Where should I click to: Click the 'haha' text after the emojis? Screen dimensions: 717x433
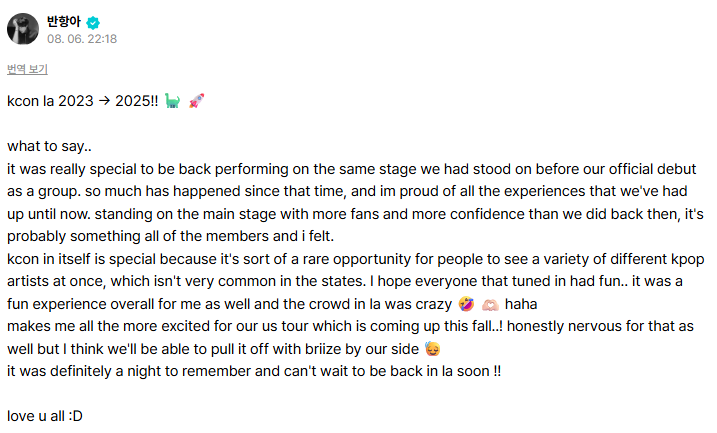click(x=521, y=304)
